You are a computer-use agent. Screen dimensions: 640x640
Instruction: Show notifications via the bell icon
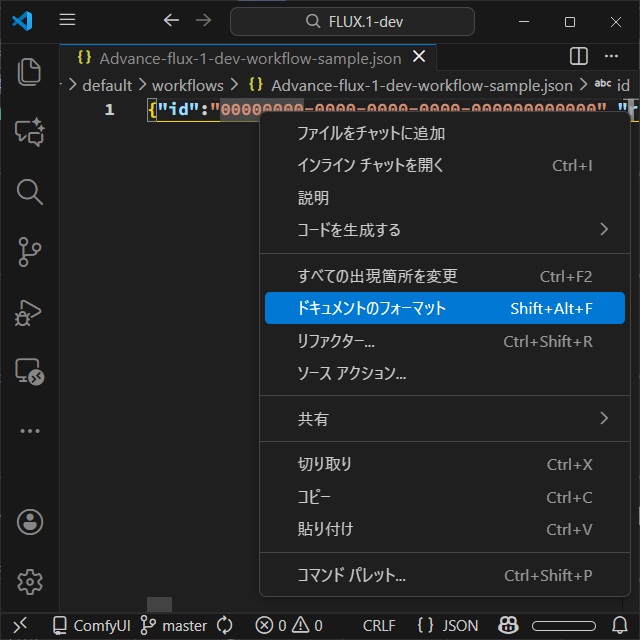click(x=619, y=625)
